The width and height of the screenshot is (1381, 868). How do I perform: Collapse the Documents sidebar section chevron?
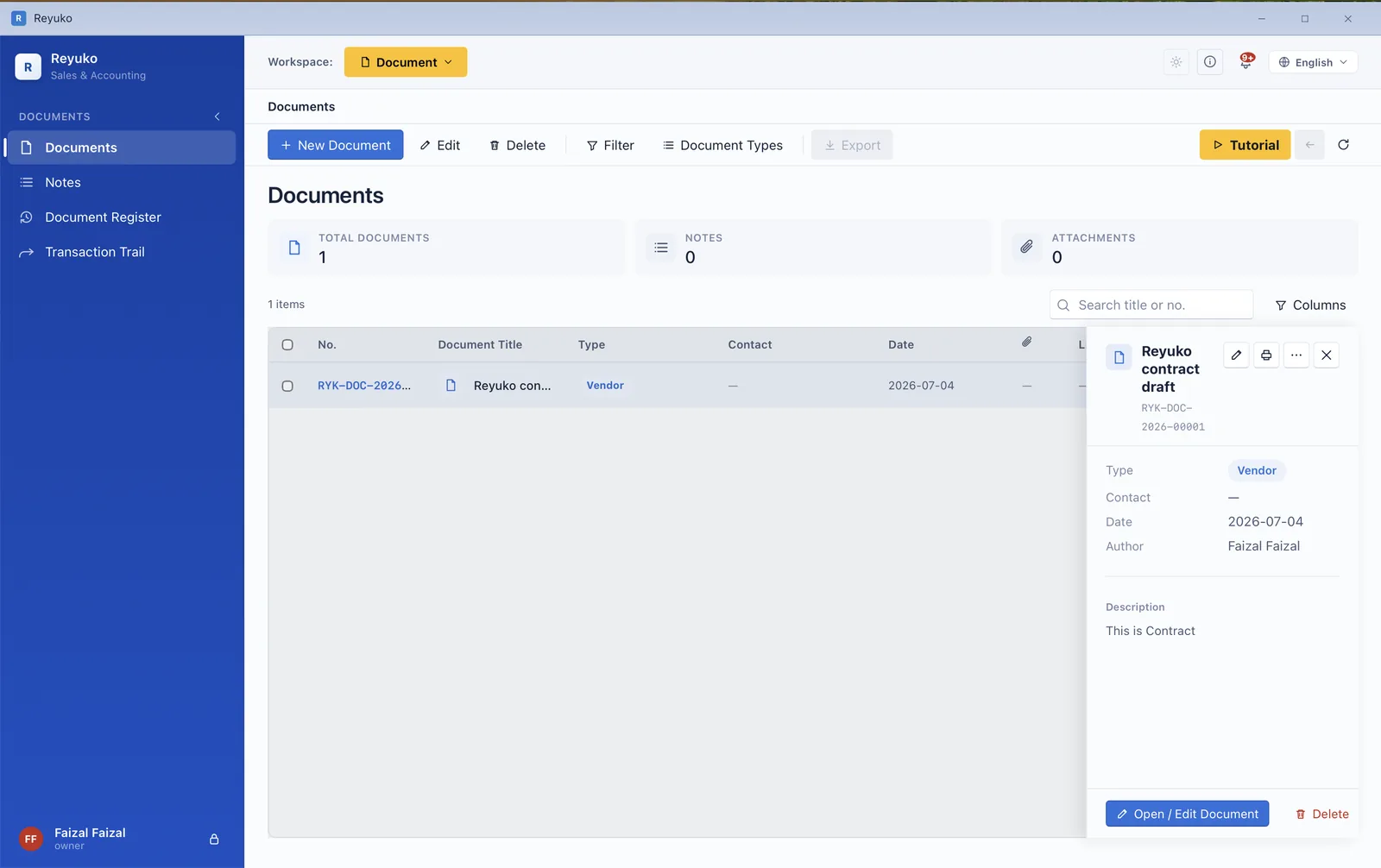click(217, 116)
